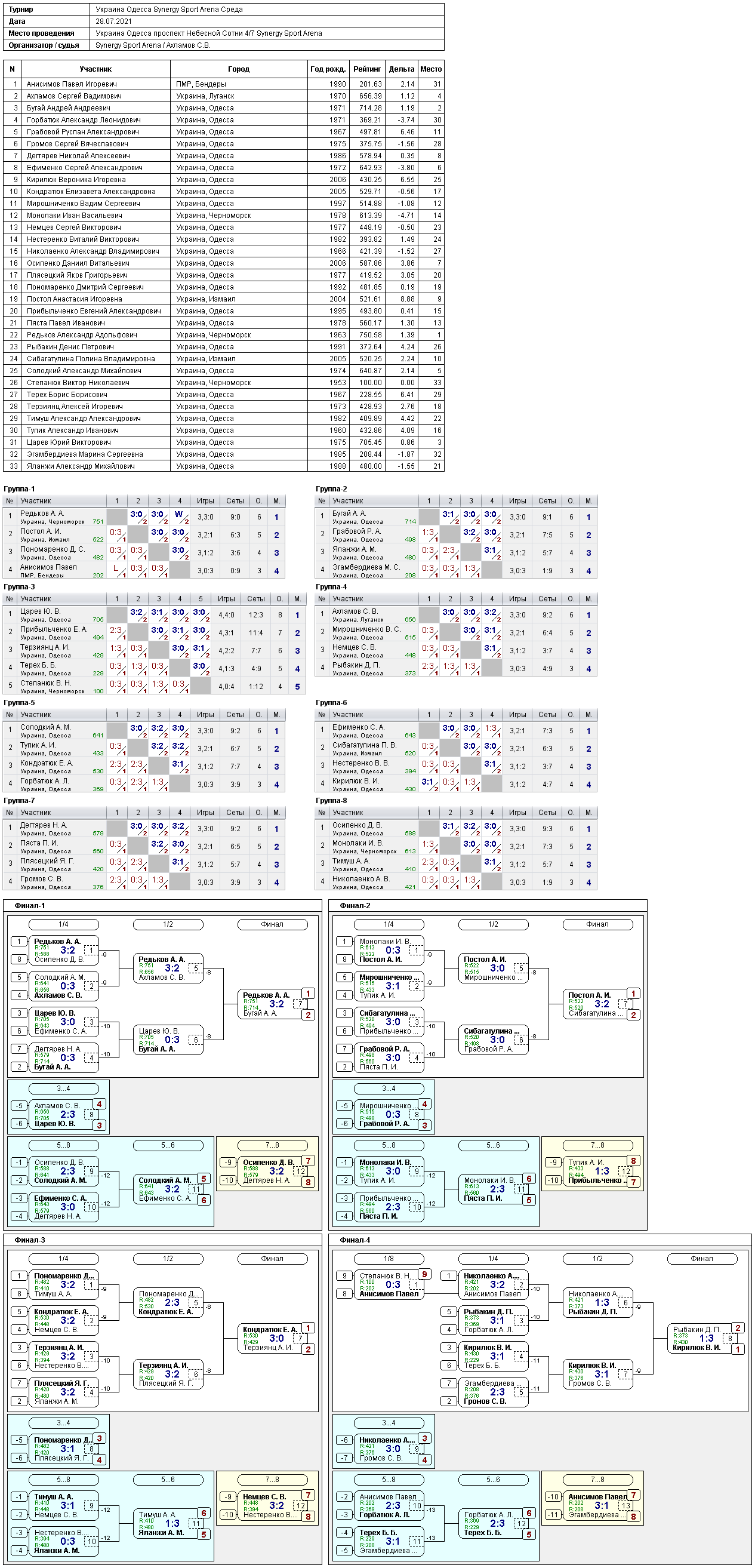
Task: Click the 'Группа-8' heading
Action: (332, 801)
